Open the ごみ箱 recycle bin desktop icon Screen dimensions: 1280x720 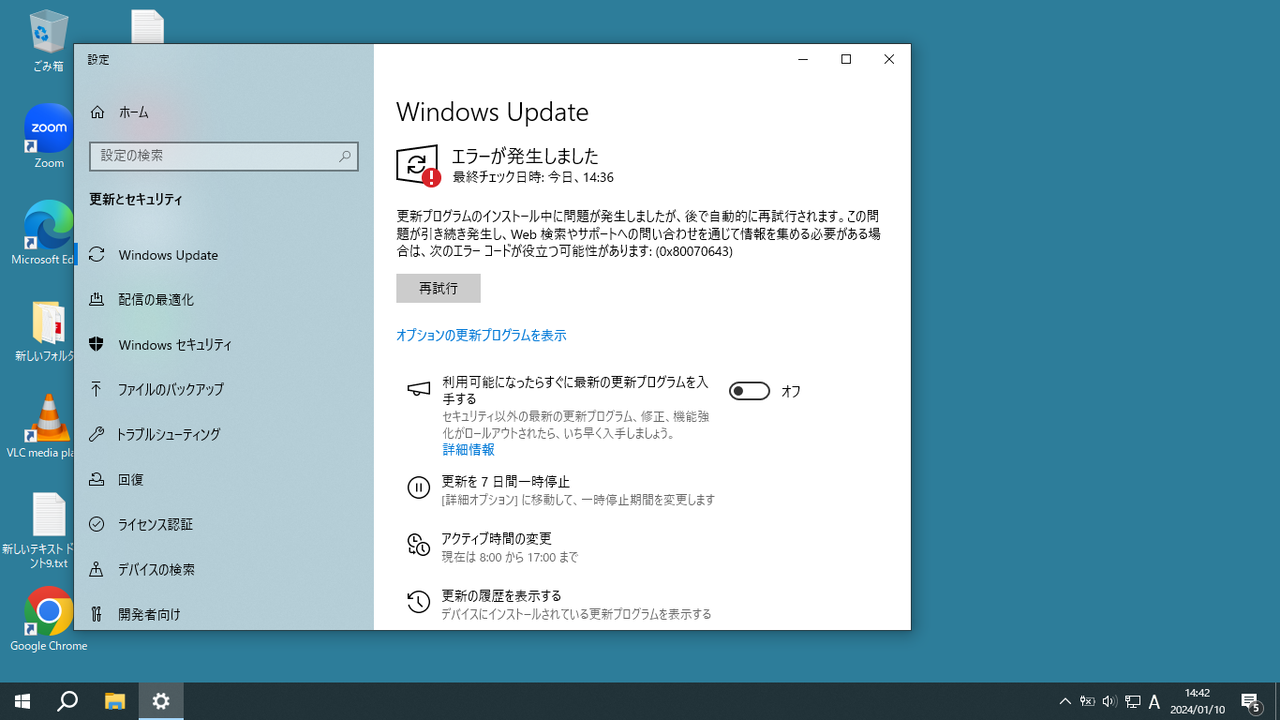[x=47, y=40]
